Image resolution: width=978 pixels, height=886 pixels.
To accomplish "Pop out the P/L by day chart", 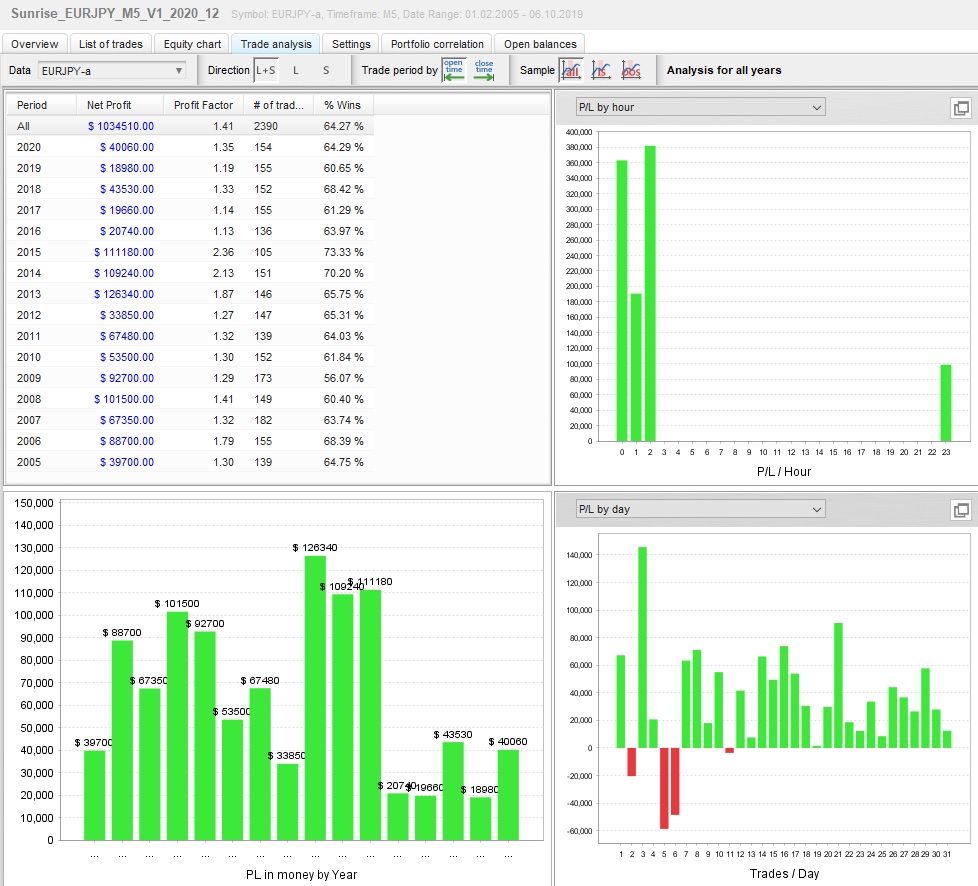I will coord(960,510).
